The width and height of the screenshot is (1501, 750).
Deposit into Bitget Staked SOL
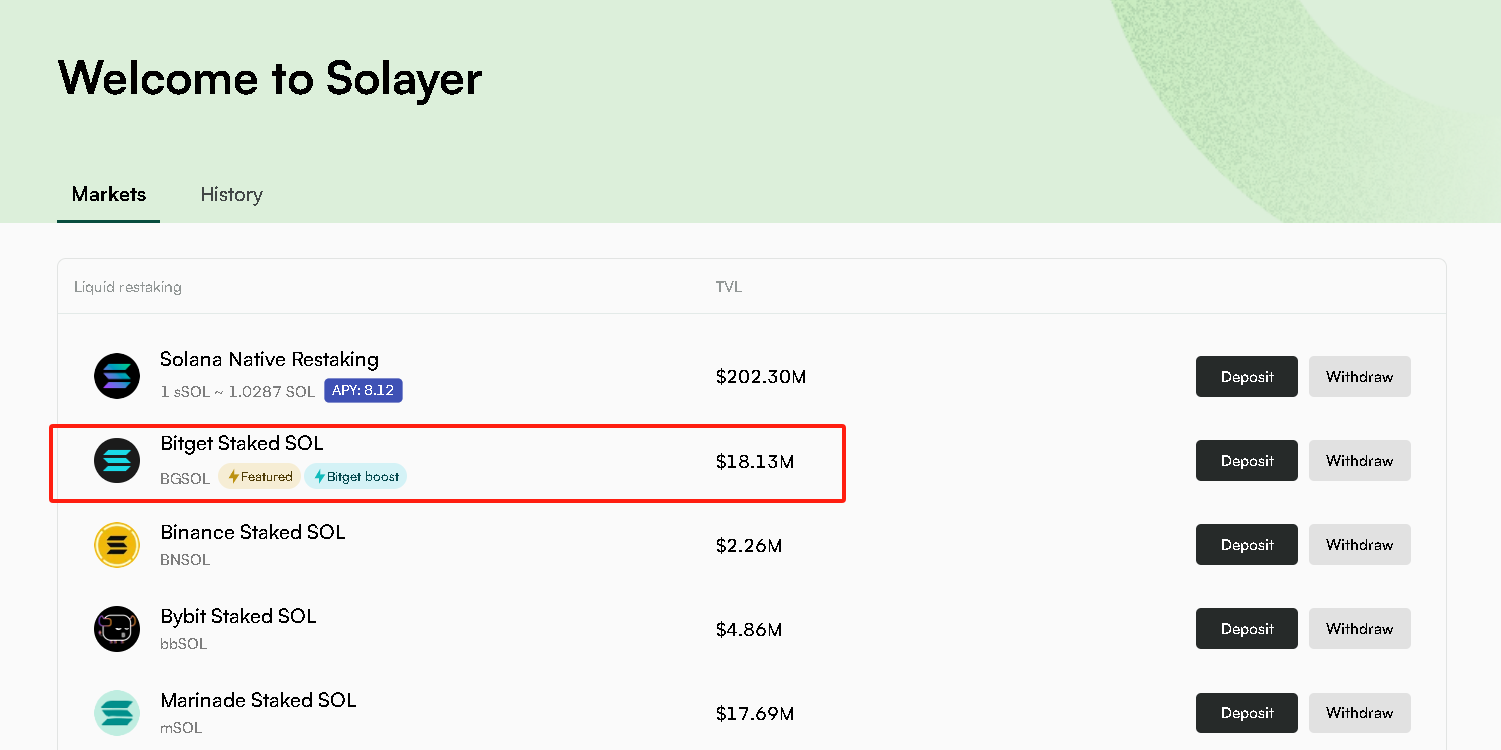[1247, 461]
